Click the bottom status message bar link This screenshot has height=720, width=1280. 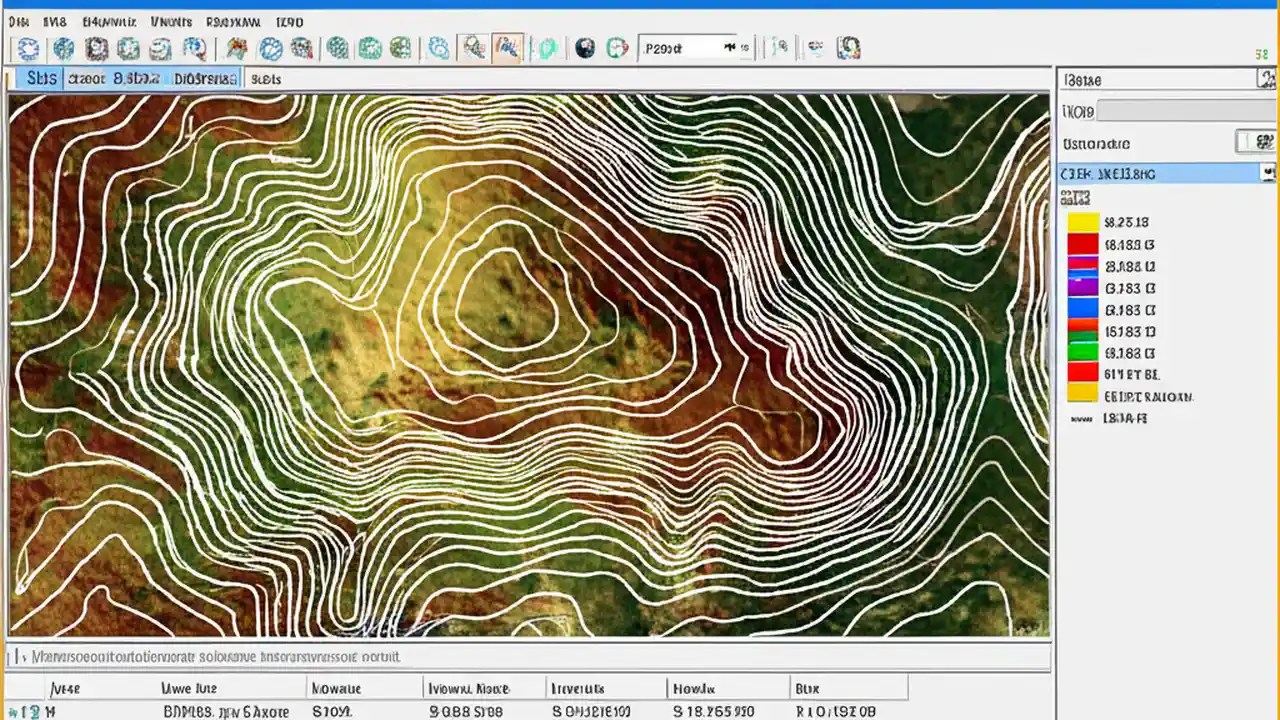tap(225, 657)
